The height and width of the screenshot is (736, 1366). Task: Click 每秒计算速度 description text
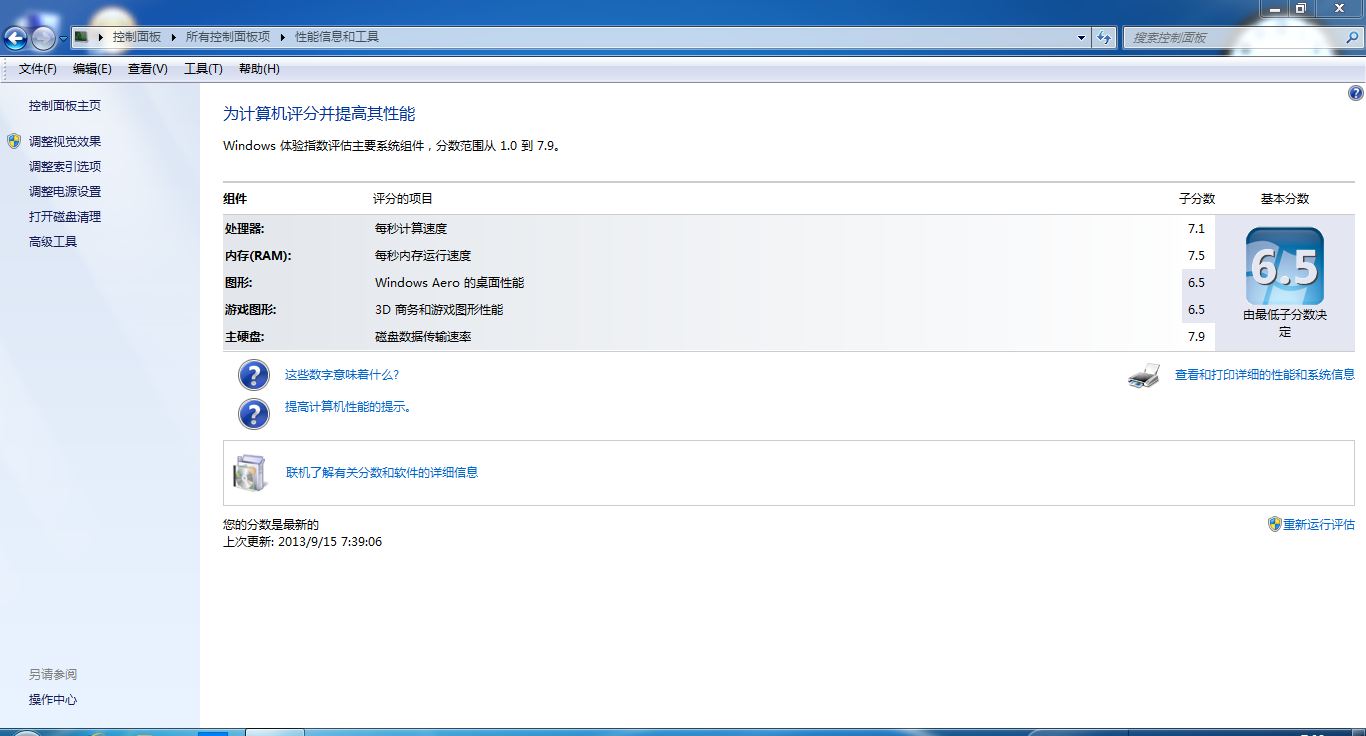tap(411, 229)
